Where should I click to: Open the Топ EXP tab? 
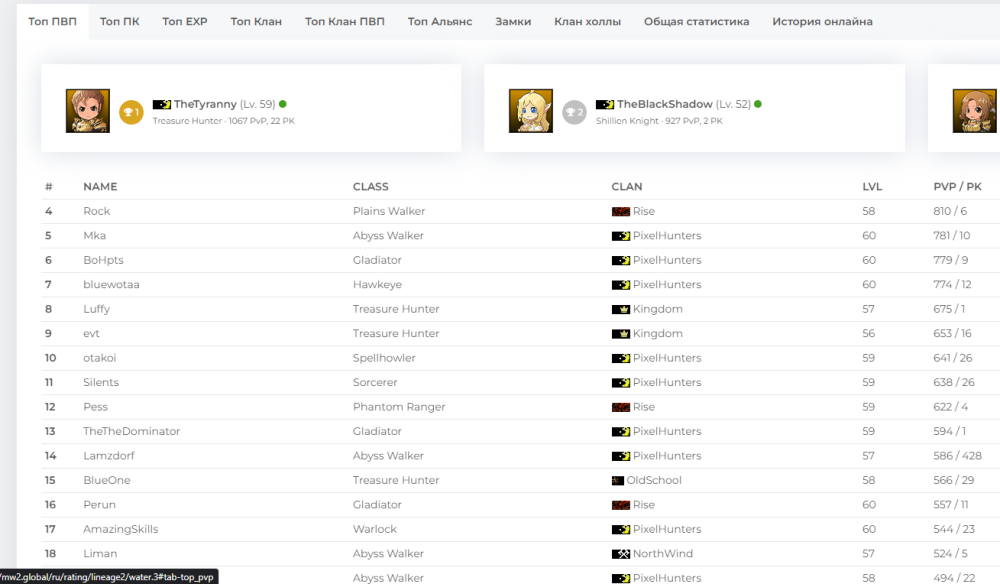185,21
